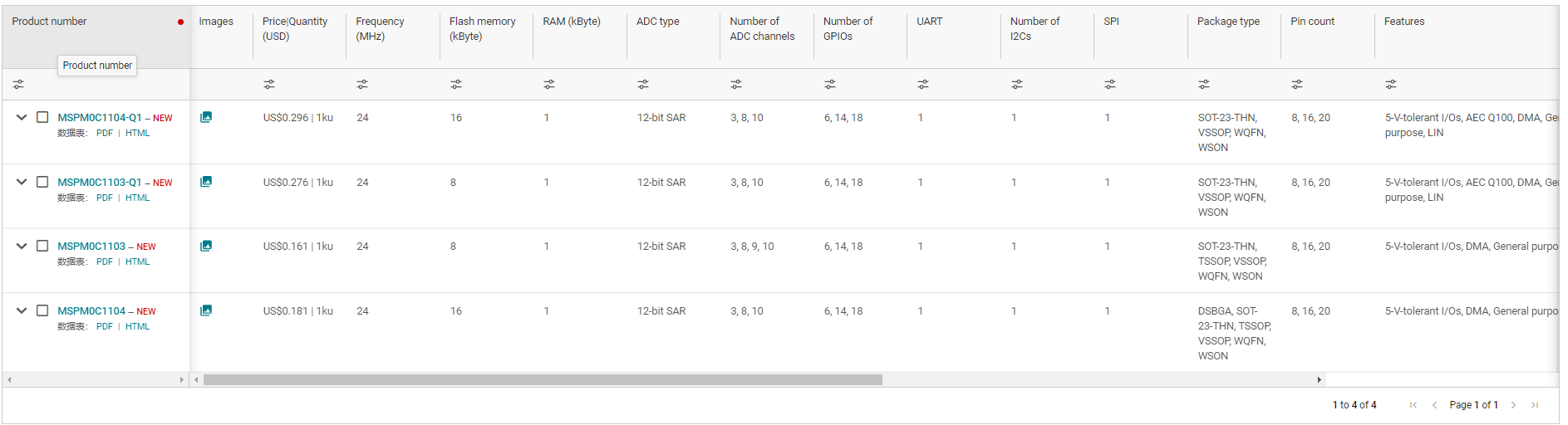
Task: Tick the MSPM0C1104 row checkbox
Action: [42, 310]
